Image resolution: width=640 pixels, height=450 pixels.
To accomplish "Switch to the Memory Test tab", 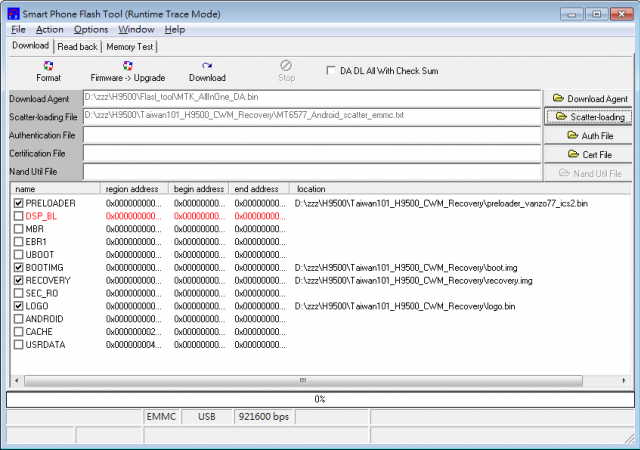I will tap(130, 47).
